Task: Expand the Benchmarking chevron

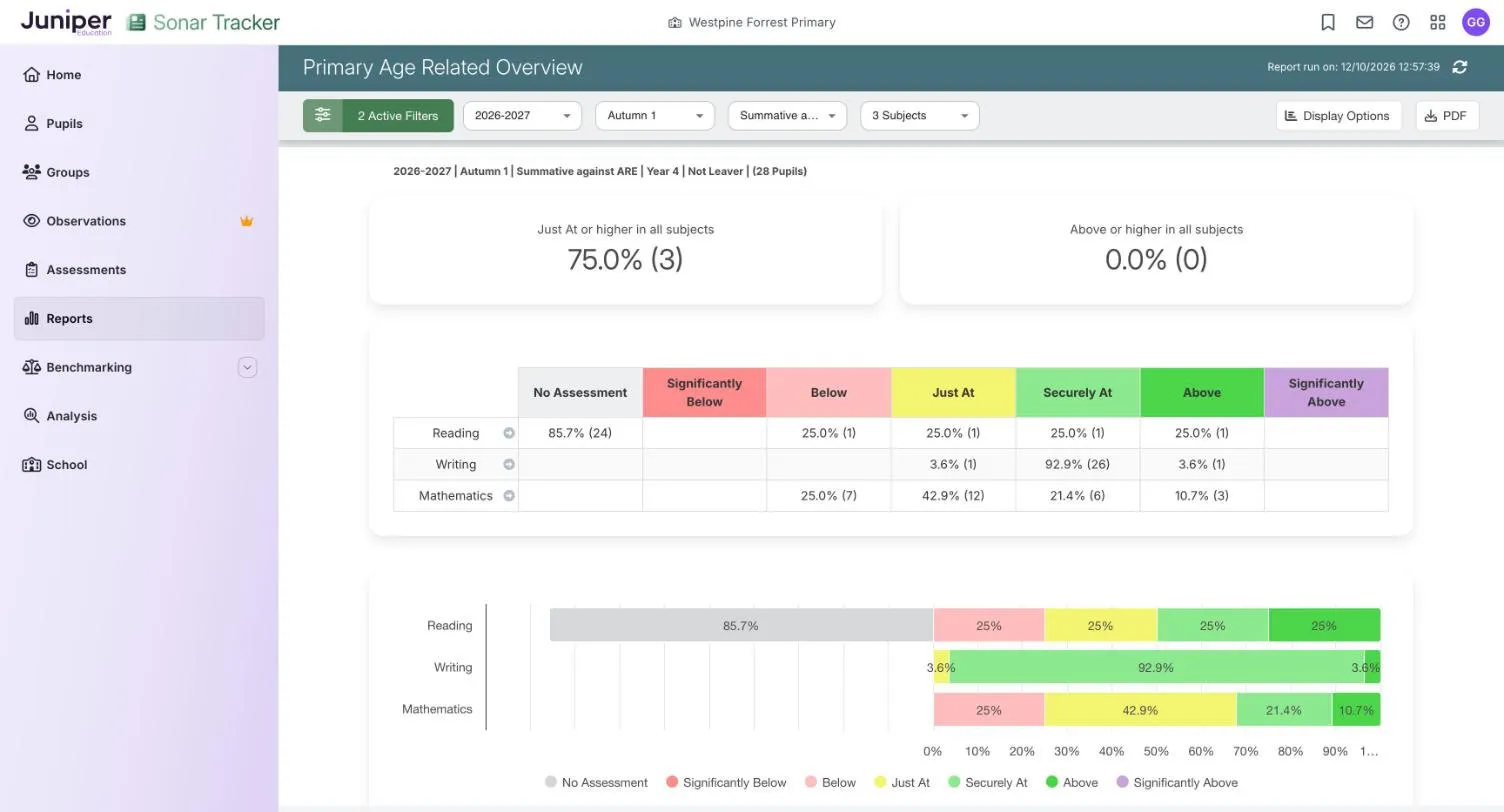Action: pyautogui.click(x=247, y=367)
